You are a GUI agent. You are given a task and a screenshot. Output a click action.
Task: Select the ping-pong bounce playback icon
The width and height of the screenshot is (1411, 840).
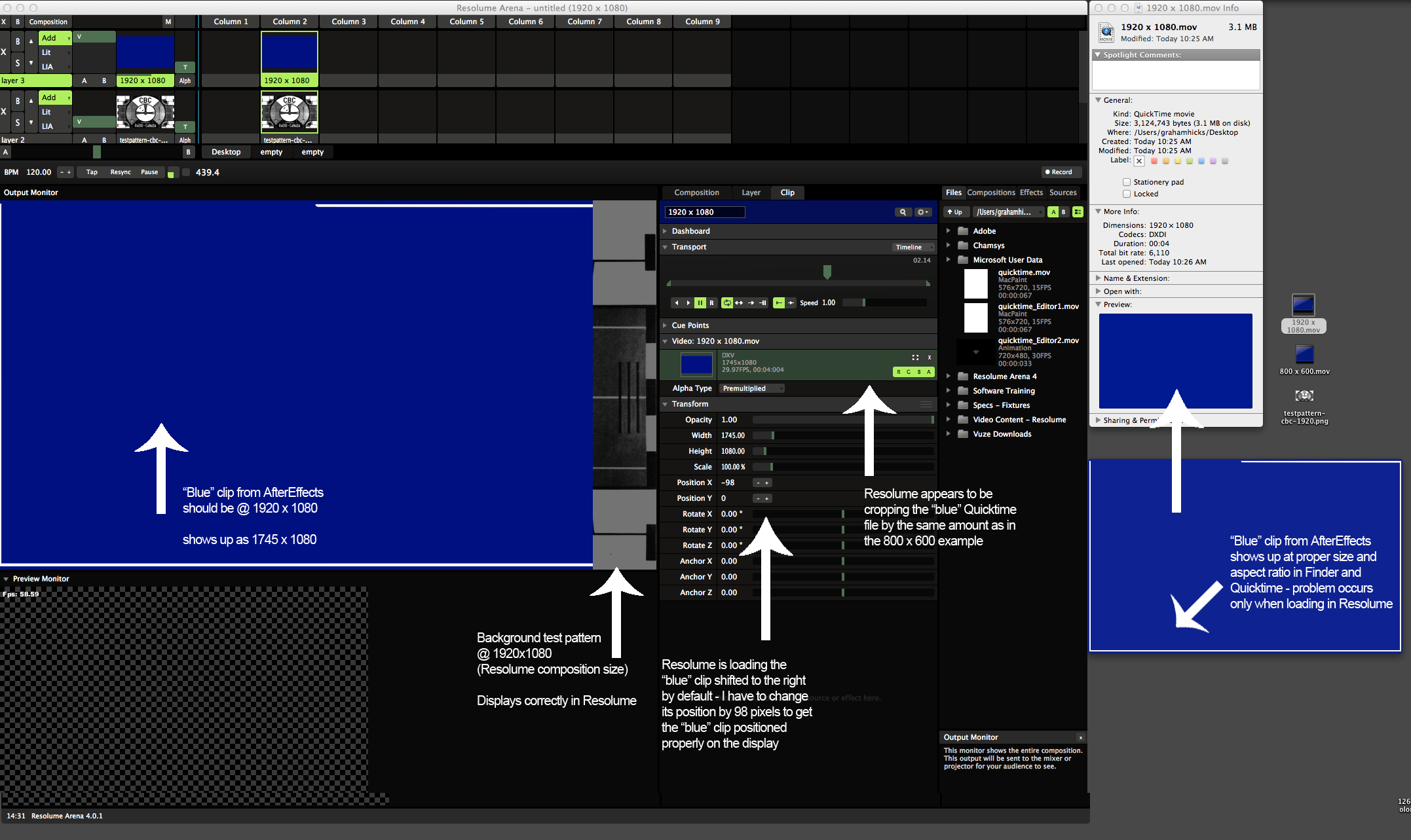tap(739, 302)
